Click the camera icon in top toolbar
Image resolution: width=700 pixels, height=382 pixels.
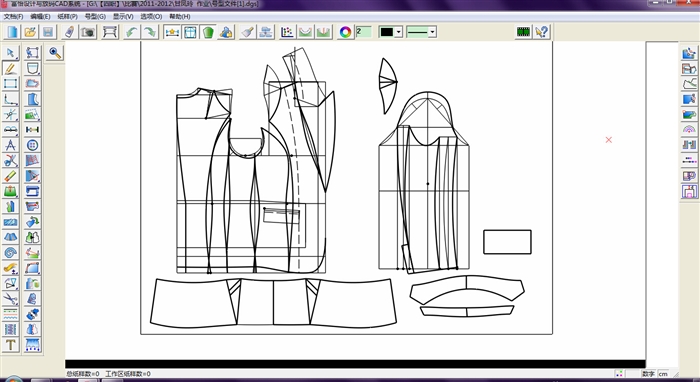point(88,32)
